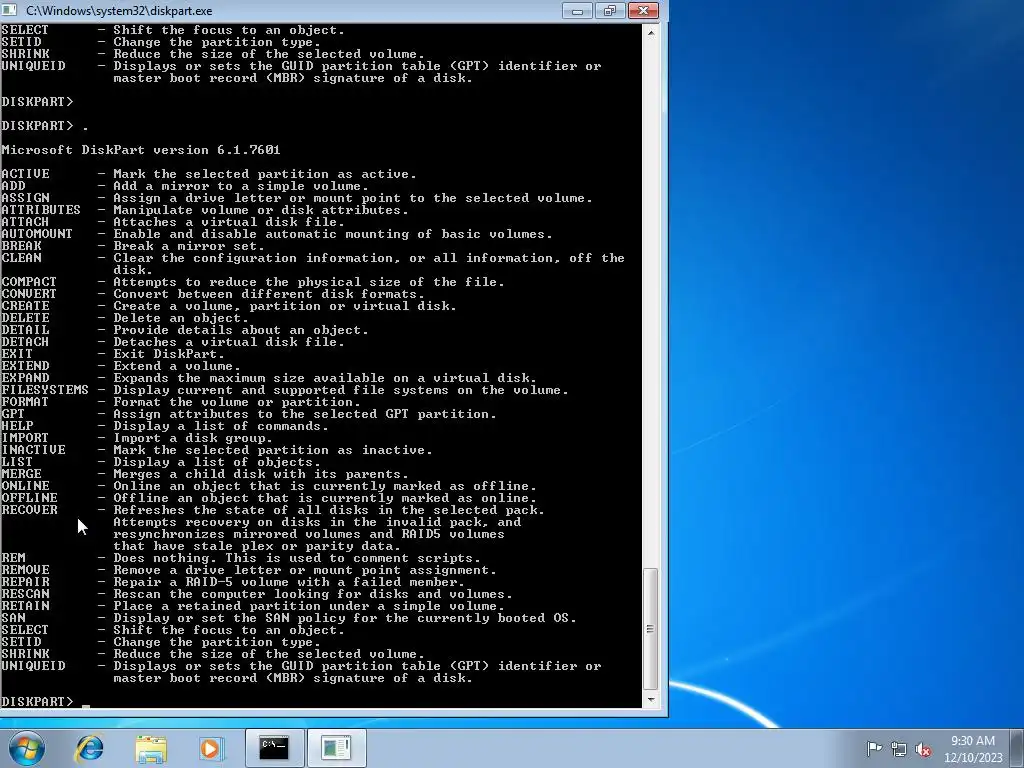Select the taskbar item right of the console
The width and height of the screenshot is (1024, 768).
point(336,748)
